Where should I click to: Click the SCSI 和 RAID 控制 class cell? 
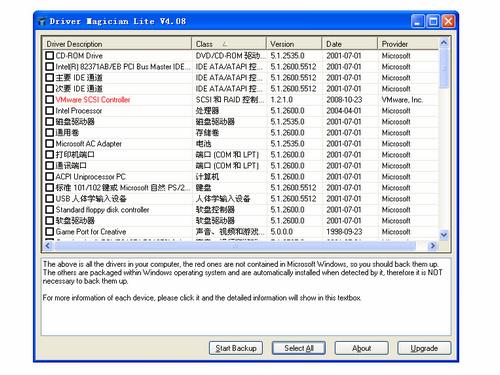230,100
